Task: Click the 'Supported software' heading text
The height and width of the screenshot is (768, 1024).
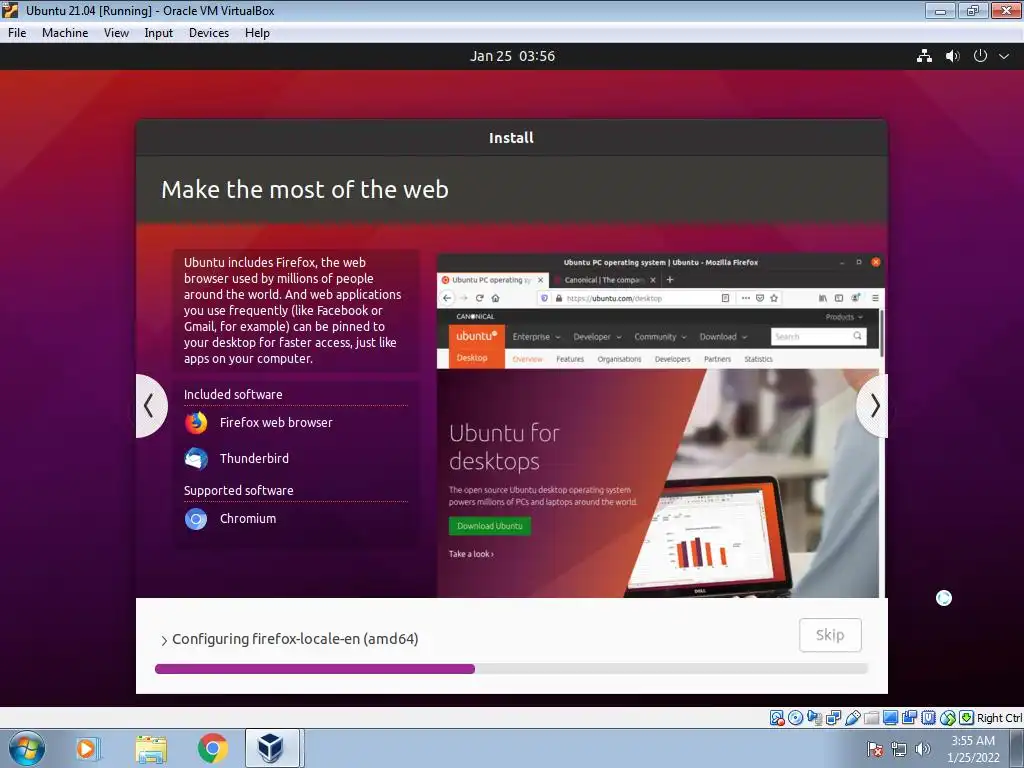Action: click(x=238, y=490)
